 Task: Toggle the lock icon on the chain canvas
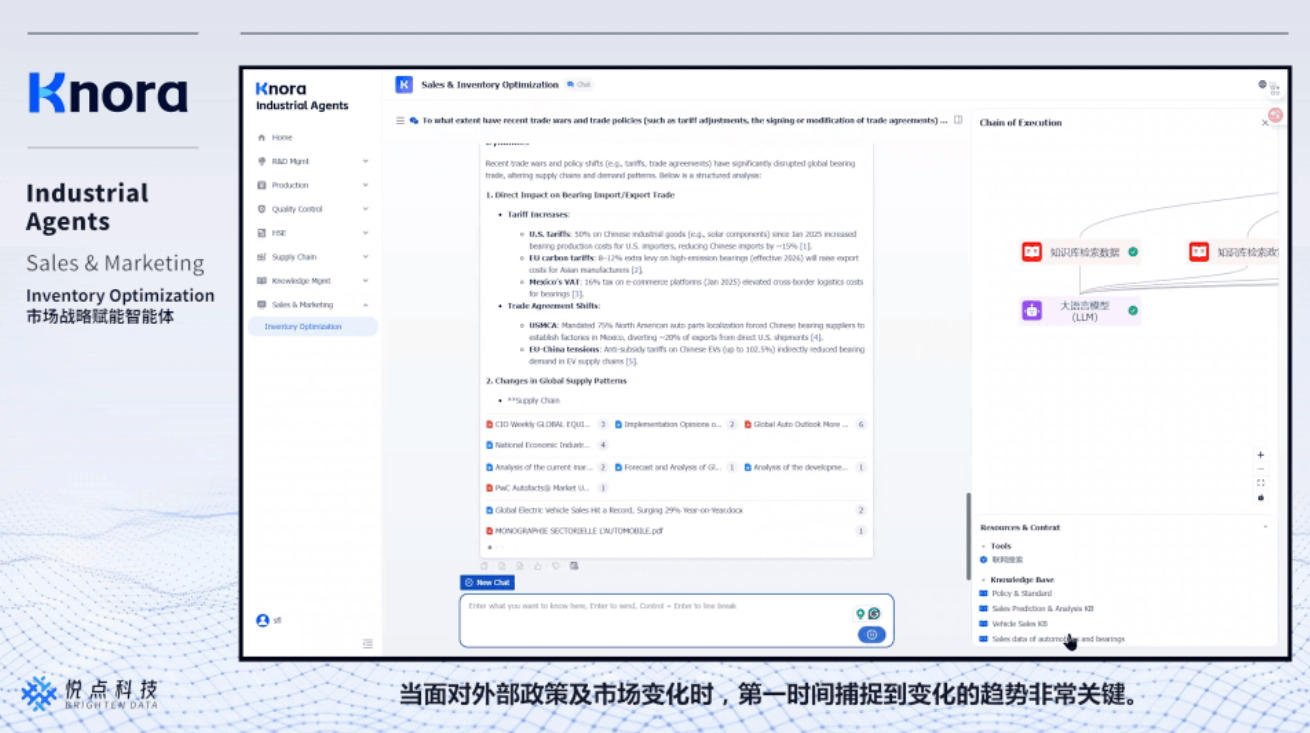click(x=1260, y=497)
